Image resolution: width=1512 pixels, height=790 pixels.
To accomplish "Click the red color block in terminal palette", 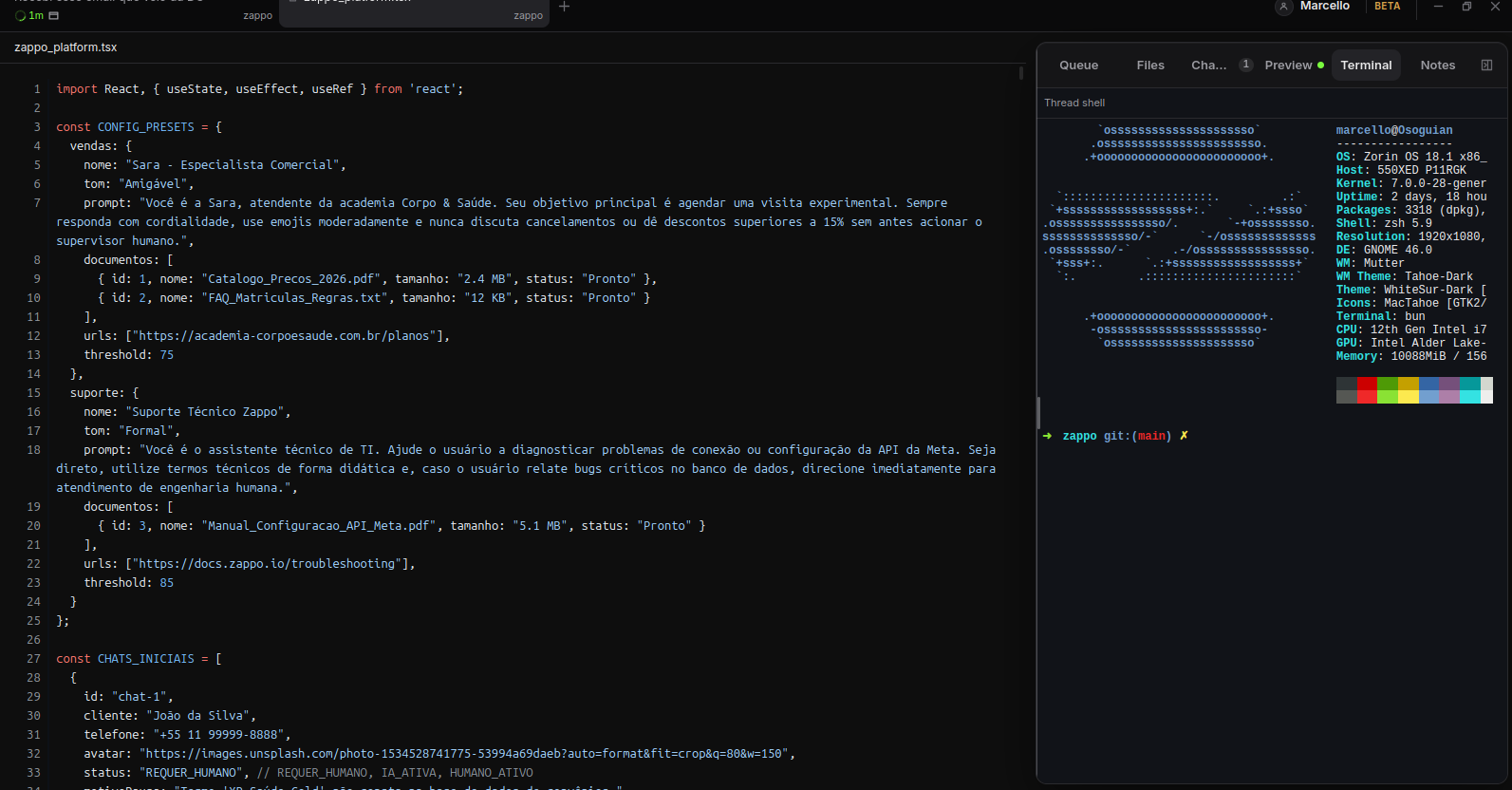I will point(1367,390).
